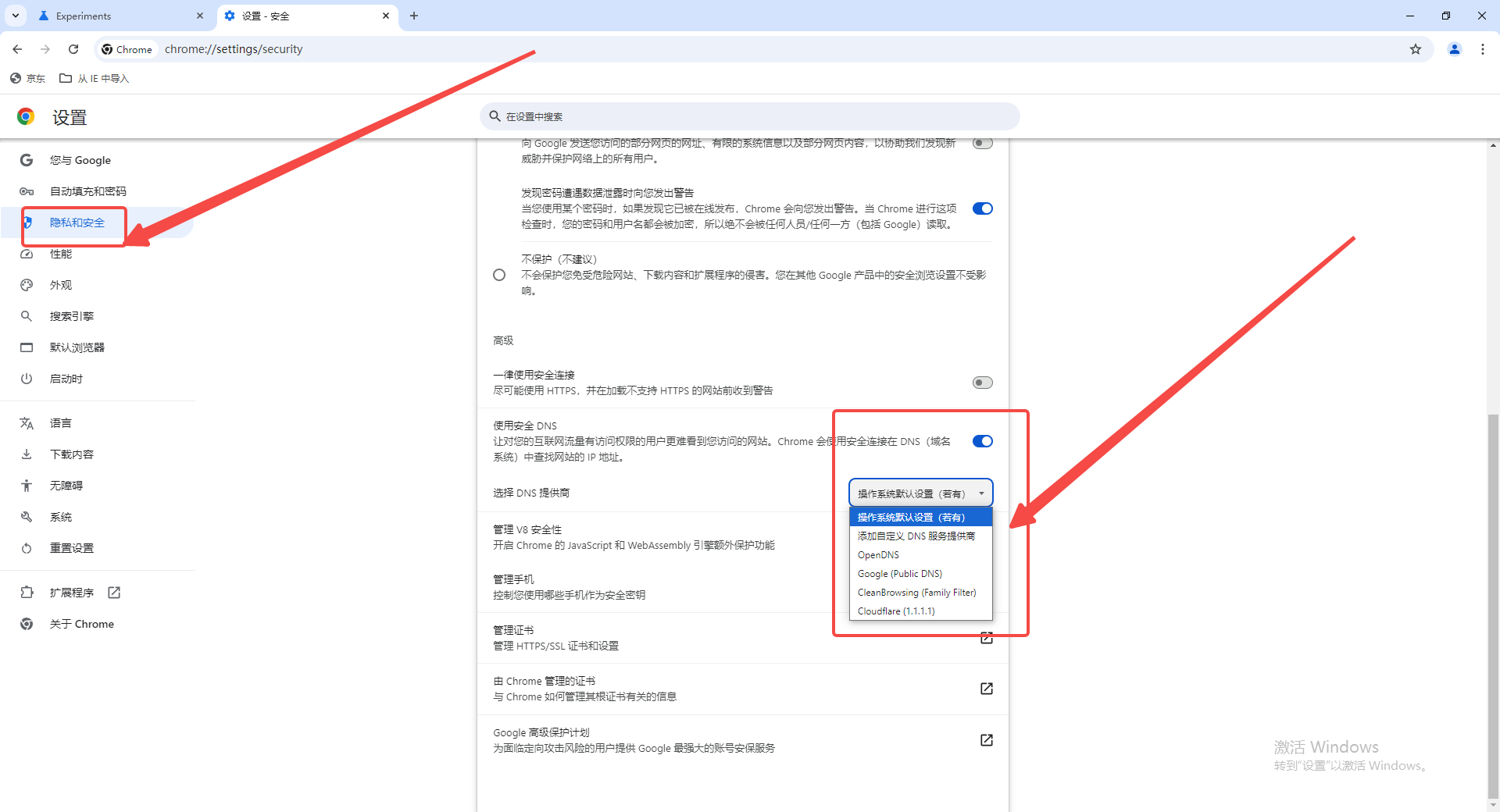
Task: Click the 无障碍 accessibility icon
Action: click(x=27, y=486)
